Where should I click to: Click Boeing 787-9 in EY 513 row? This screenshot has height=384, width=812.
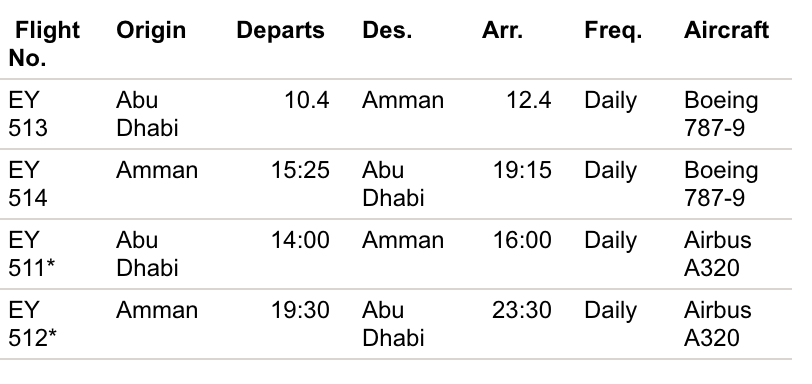(721, 114)
